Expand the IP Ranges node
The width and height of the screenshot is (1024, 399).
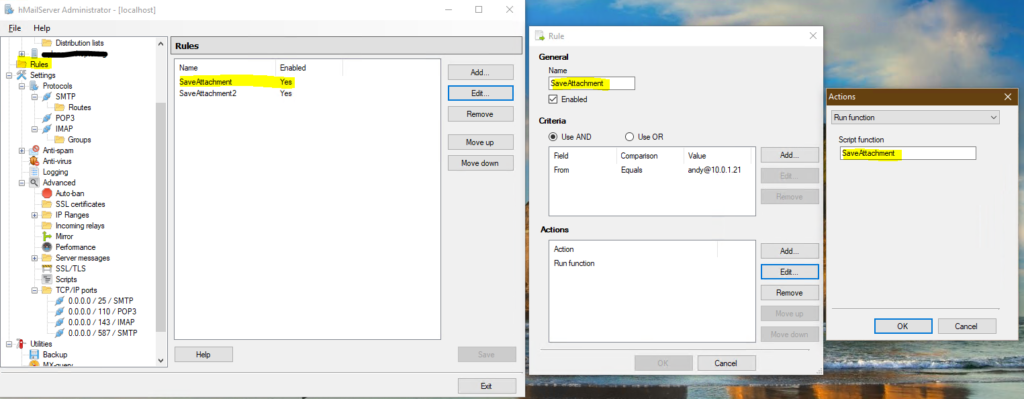click(x=34, y=215)
